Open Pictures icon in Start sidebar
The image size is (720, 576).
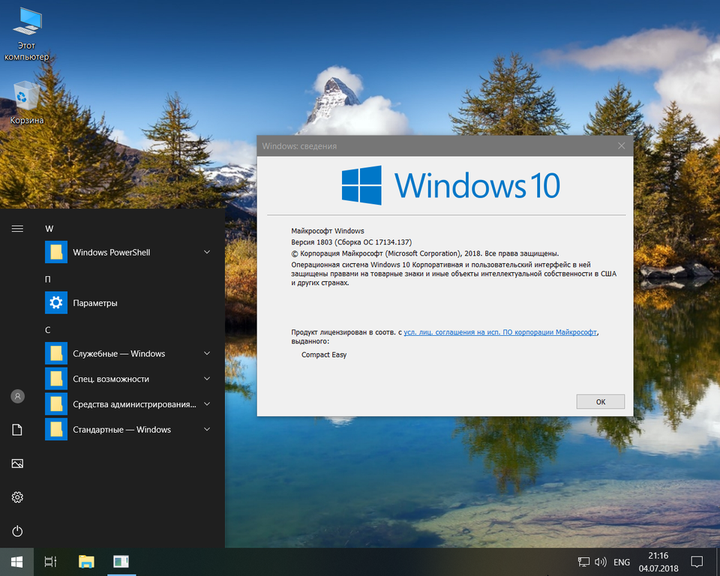coord(17,463)
